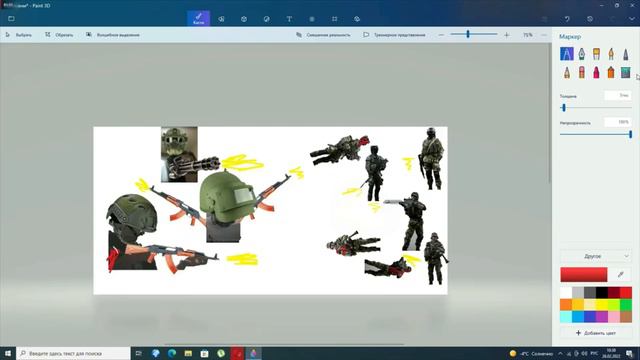The width and height of the screenshot is (640, 360).
Task: Select the Watercolor brush
Action: click(x=611, y=54)
